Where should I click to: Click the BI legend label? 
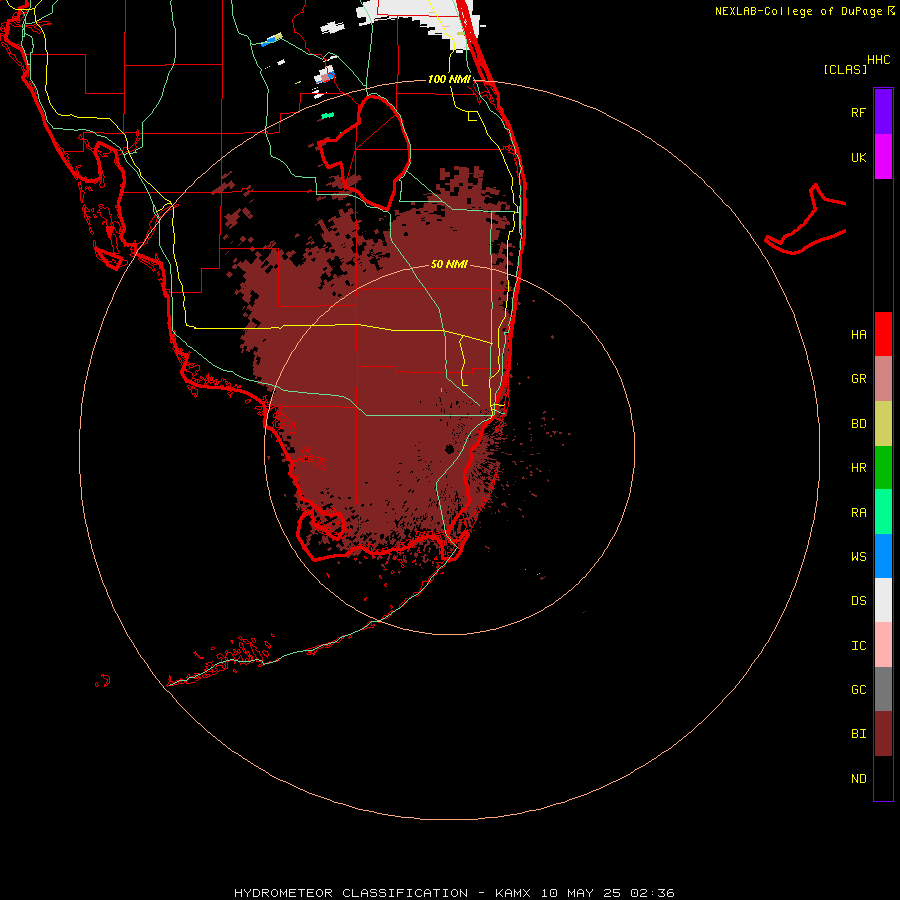pos(858,734)
